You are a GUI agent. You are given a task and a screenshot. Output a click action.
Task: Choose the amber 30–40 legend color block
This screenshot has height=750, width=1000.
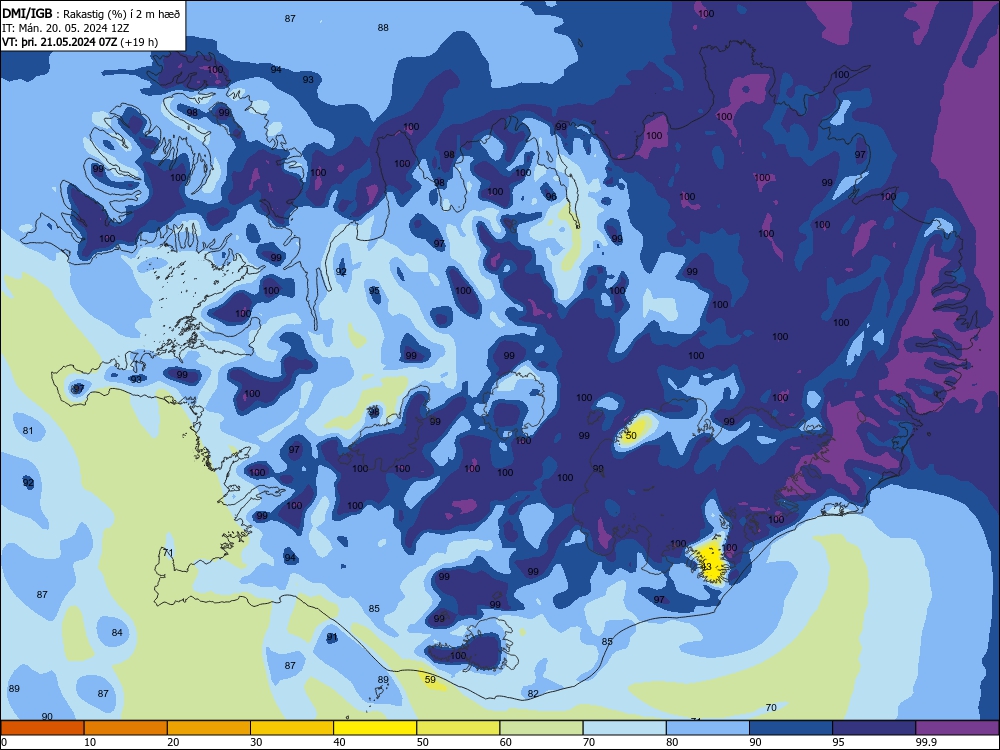pos(292,728)
